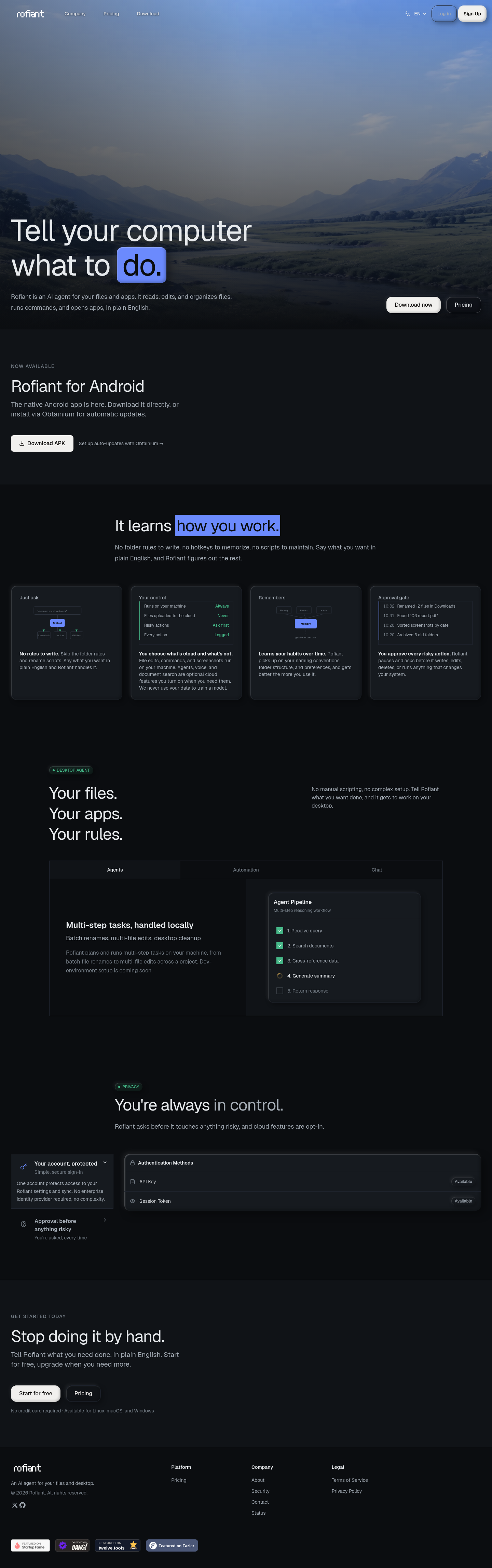
Task: Click the DESKTOP AGENT badge
Action: pos(71,770)
